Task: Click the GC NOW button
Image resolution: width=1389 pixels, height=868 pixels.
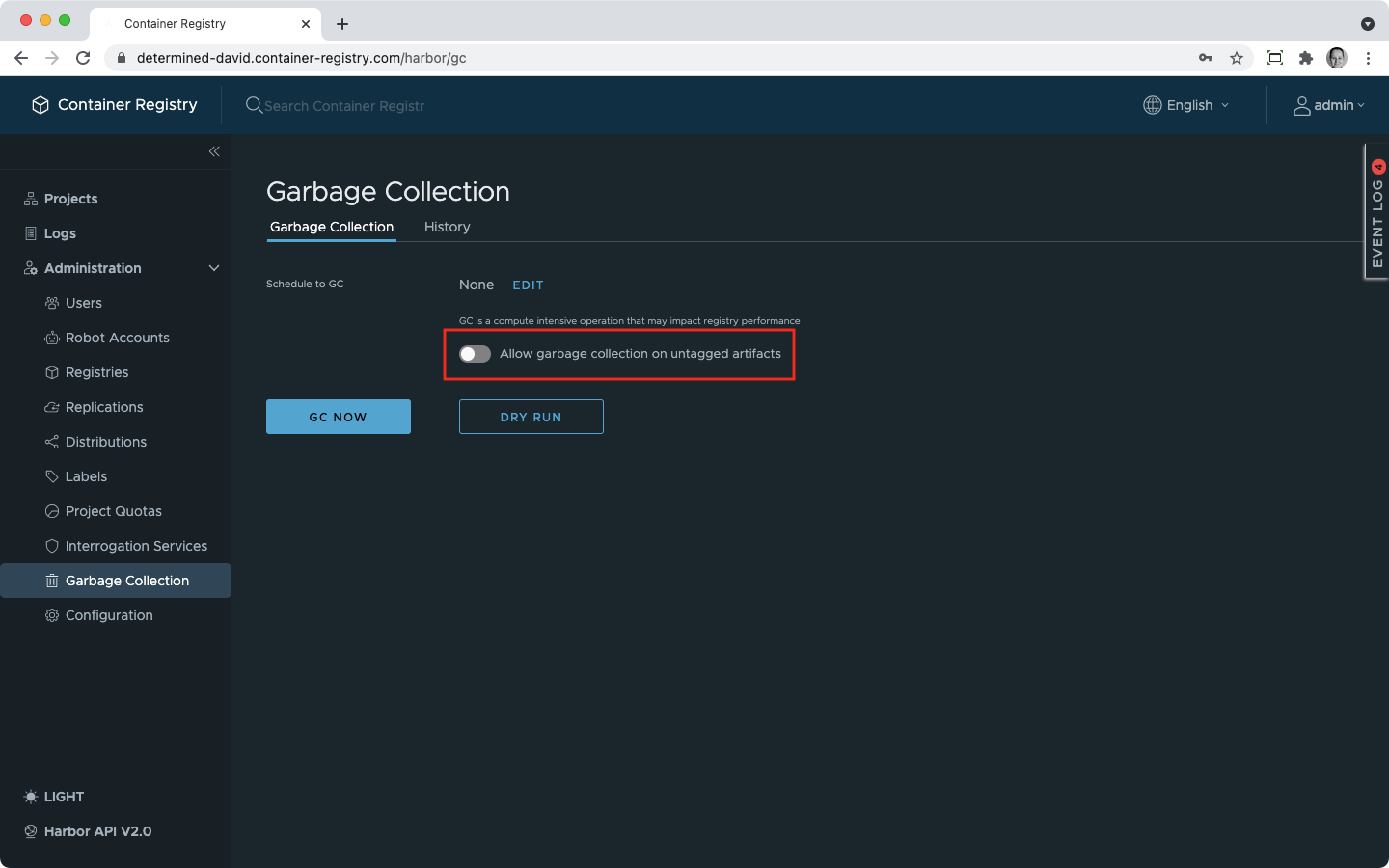Action: coord(339,417)
